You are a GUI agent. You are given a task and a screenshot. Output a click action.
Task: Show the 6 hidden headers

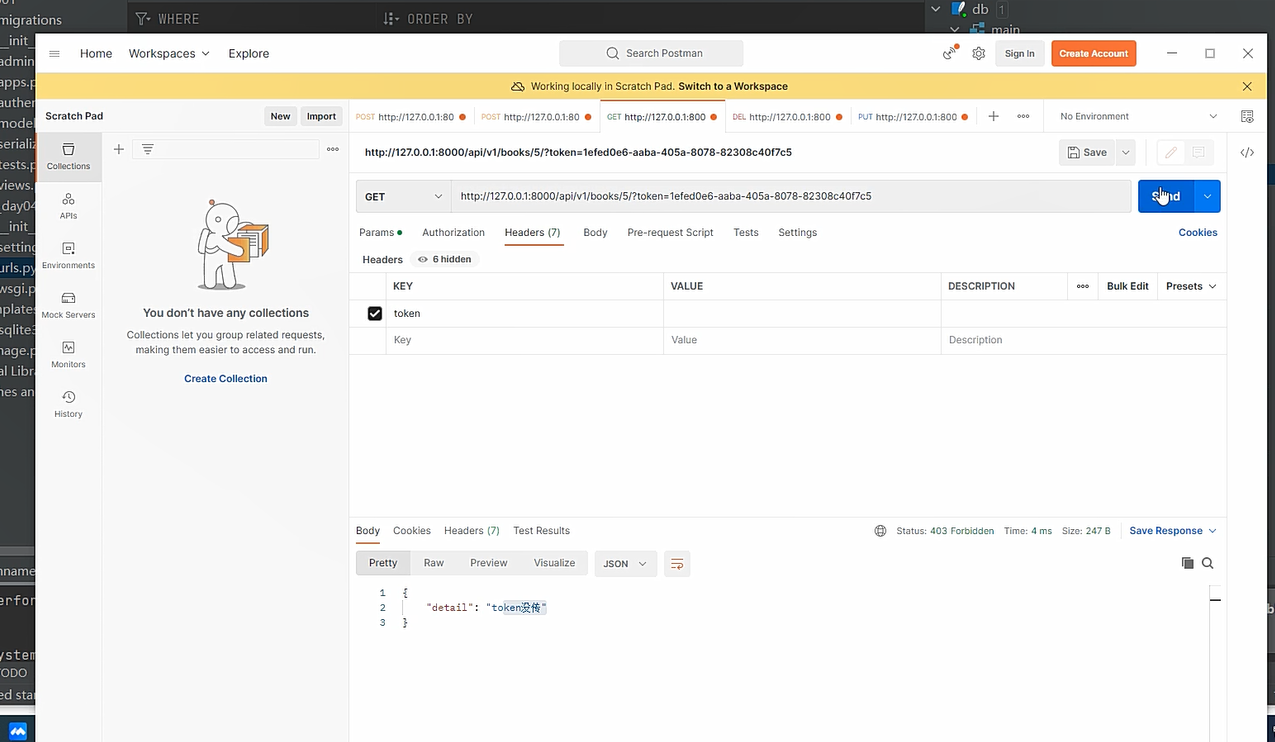(445, 259)
